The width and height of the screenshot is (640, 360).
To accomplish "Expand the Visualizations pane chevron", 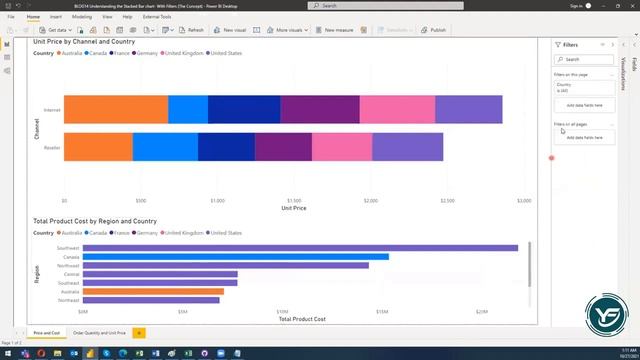I will tap(623, 44).
